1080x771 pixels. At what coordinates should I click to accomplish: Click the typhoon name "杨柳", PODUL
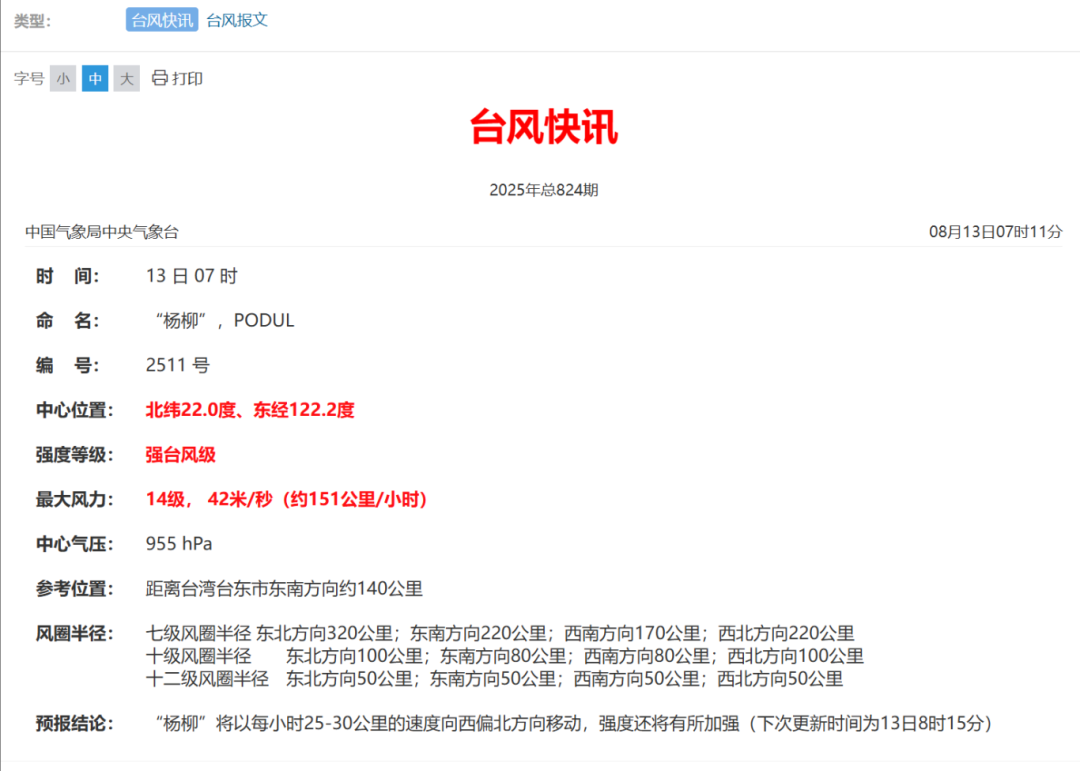[x=225, y=321]
